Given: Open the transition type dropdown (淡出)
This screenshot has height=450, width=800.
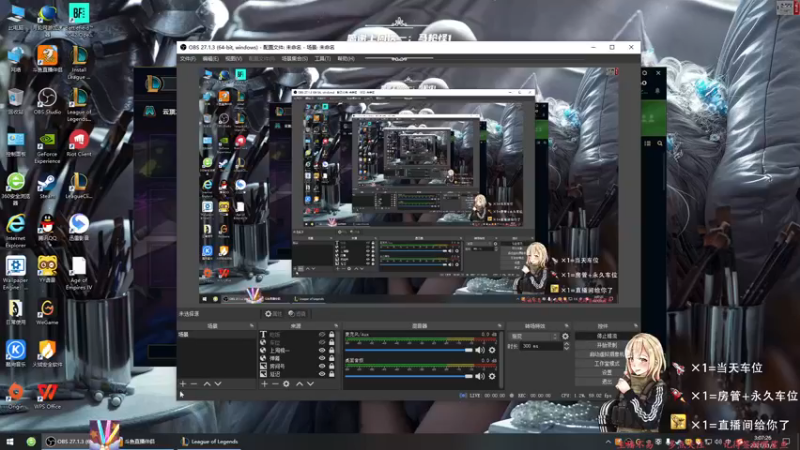Looking at the screenshot, I should pyautogui.click(x=534, y=336).
